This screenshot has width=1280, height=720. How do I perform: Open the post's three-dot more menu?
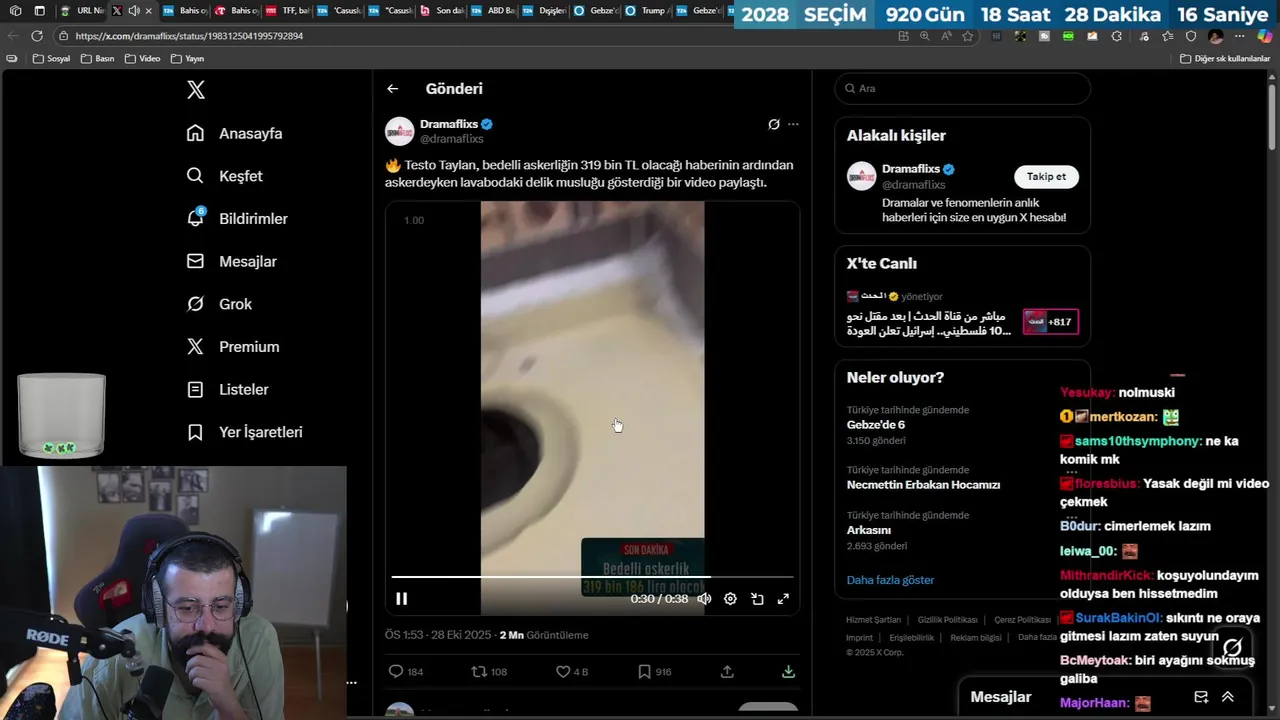pos(793,125)
